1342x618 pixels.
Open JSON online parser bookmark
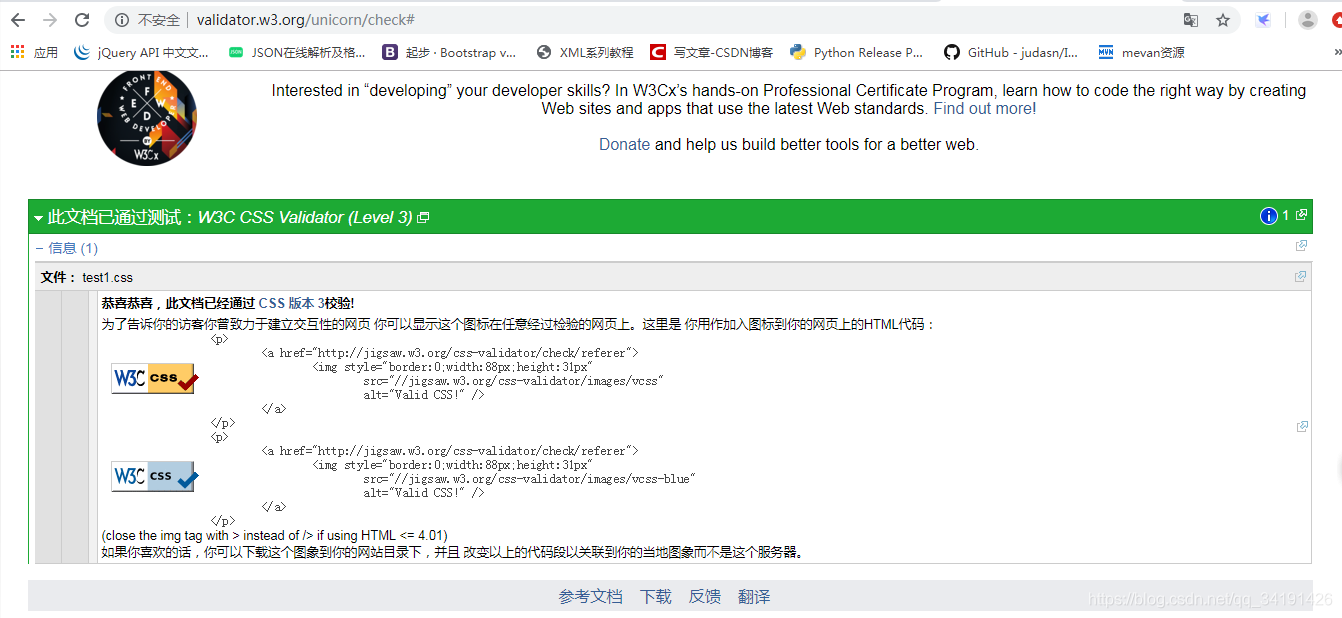click(x=297, y=52)
